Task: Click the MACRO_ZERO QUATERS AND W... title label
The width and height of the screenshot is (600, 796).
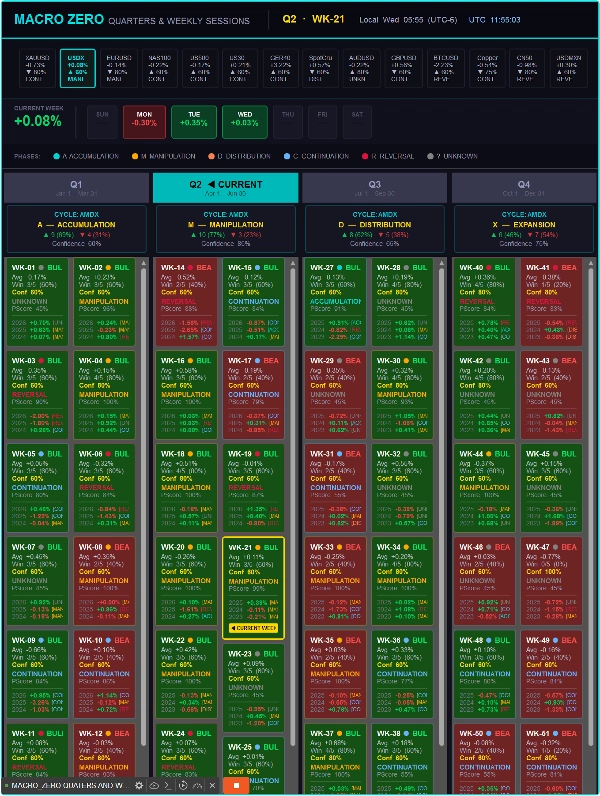Action: pos(70,785)
